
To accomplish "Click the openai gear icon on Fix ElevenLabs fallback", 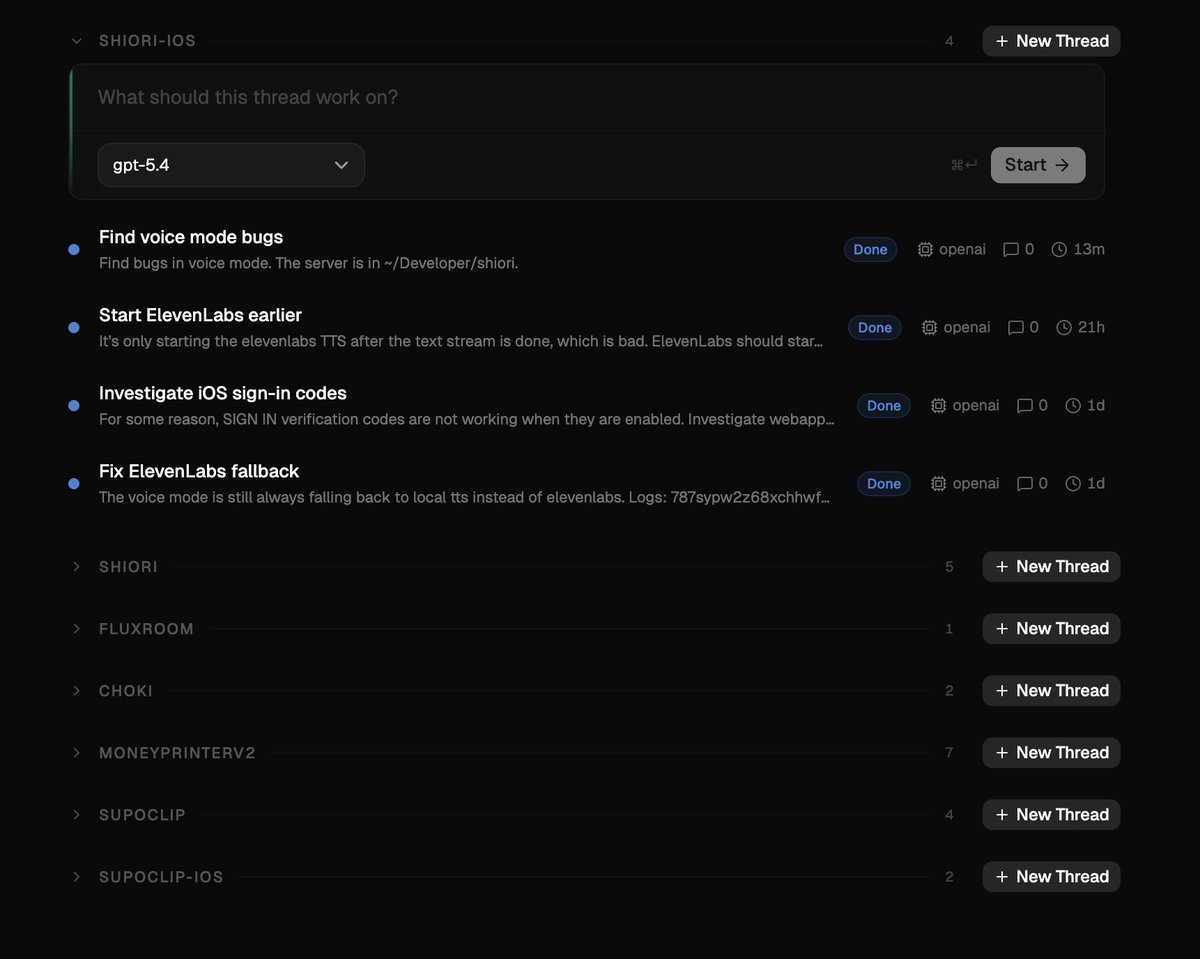I will 937,483.
